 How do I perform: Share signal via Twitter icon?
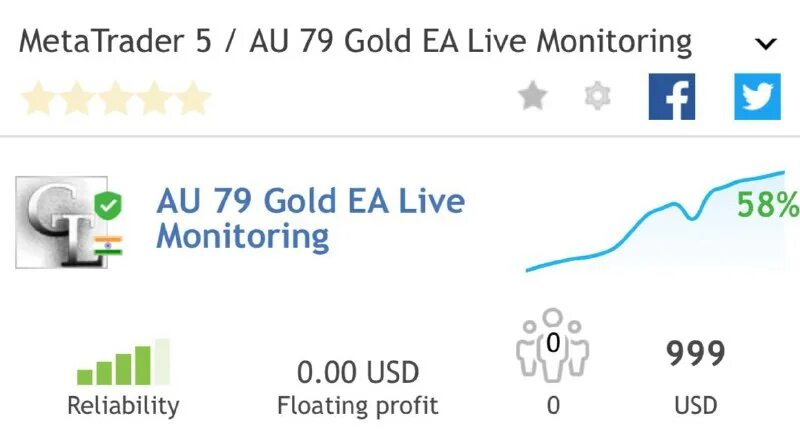[757, 96]
